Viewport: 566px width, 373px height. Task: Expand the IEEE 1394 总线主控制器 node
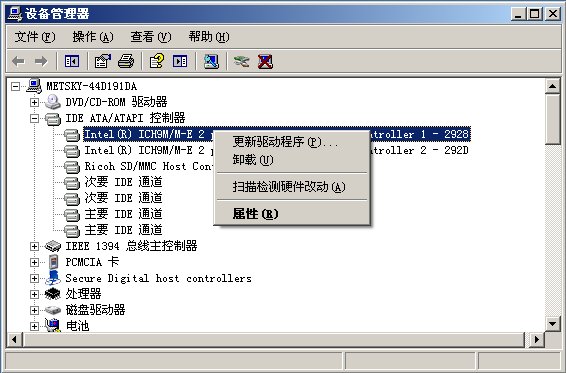pyautogui.click(x=34, y=246)
